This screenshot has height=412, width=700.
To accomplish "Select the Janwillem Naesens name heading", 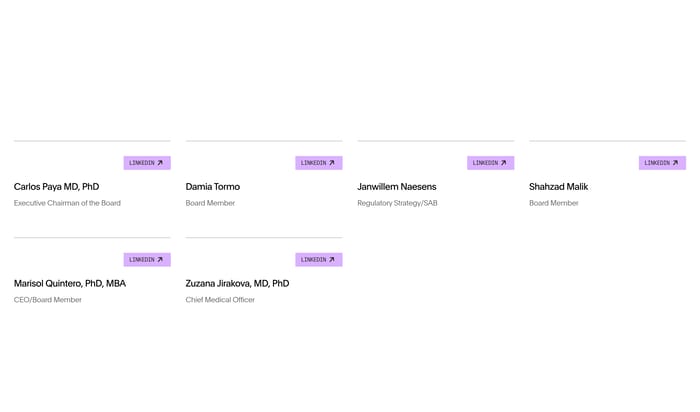I will point(396,187).
